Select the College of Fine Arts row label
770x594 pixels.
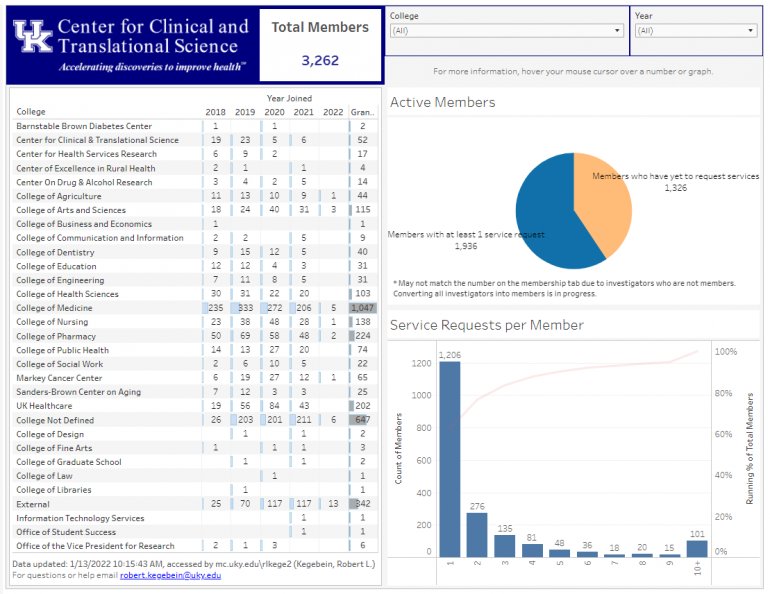point(54,448)
